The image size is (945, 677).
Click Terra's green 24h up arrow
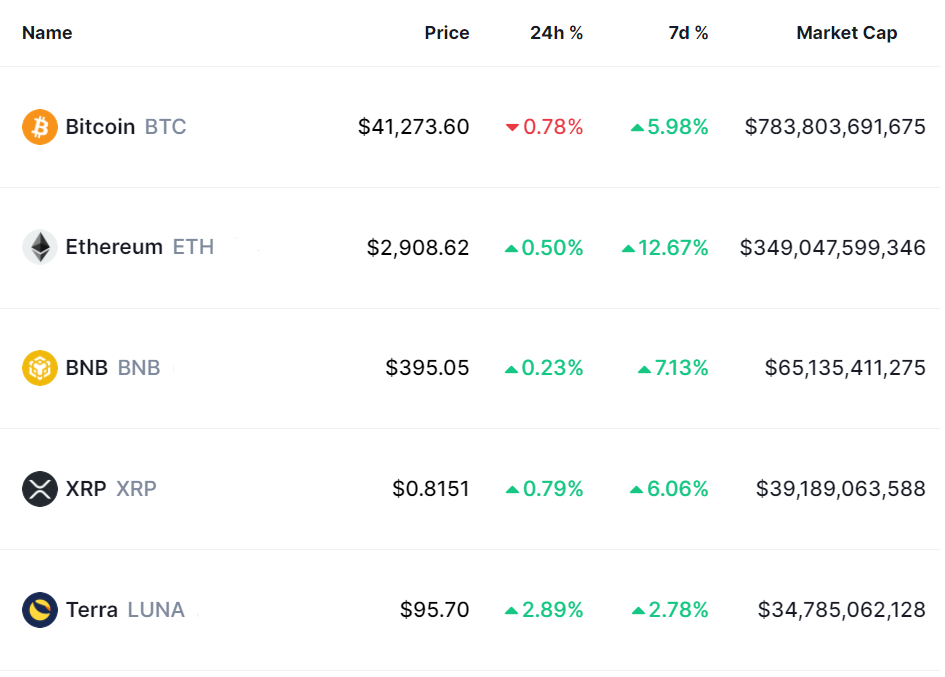[512, 610]
